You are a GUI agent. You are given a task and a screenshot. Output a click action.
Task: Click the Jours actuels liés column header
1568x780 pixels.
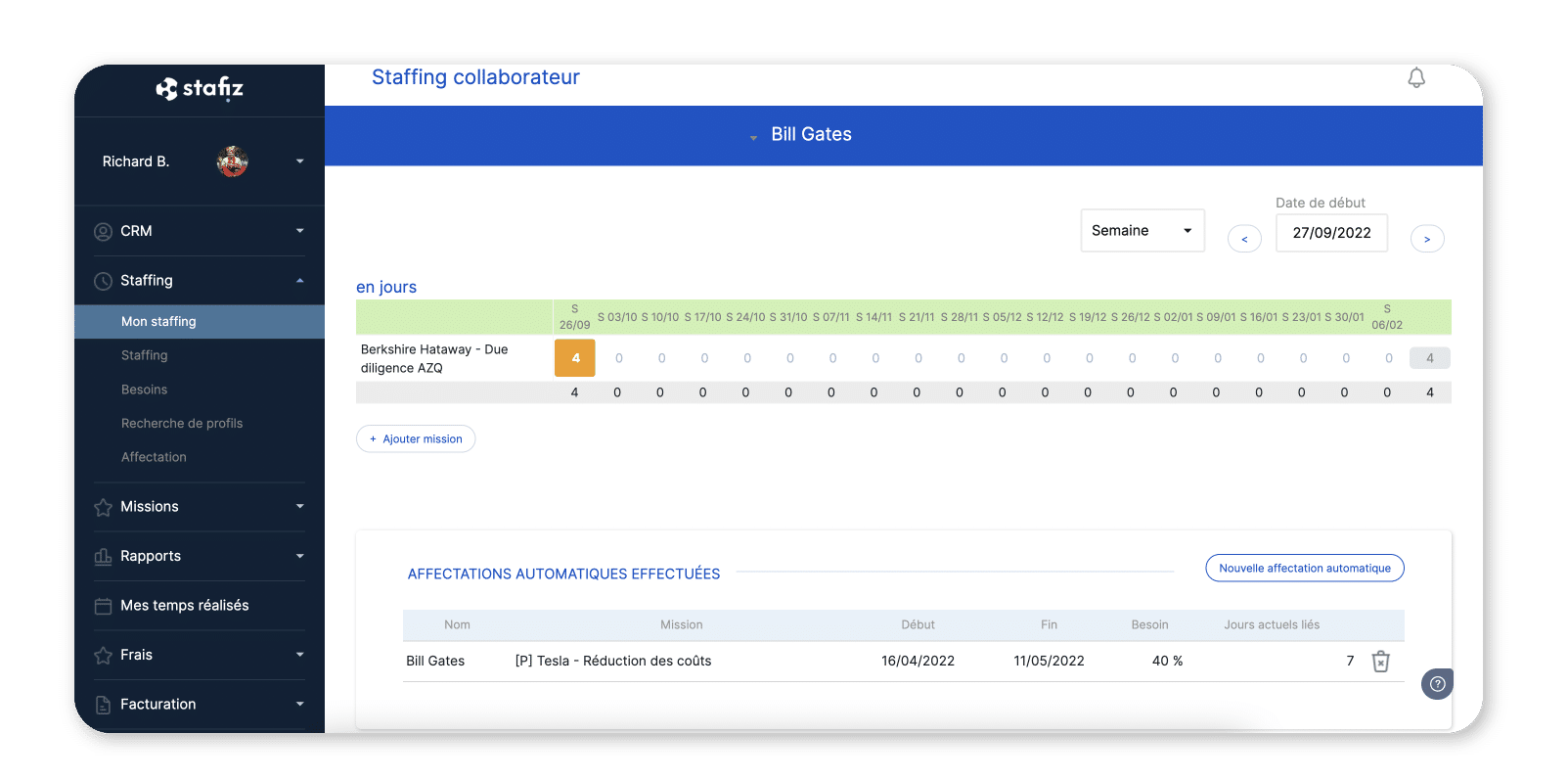(x=1272, y=624)
